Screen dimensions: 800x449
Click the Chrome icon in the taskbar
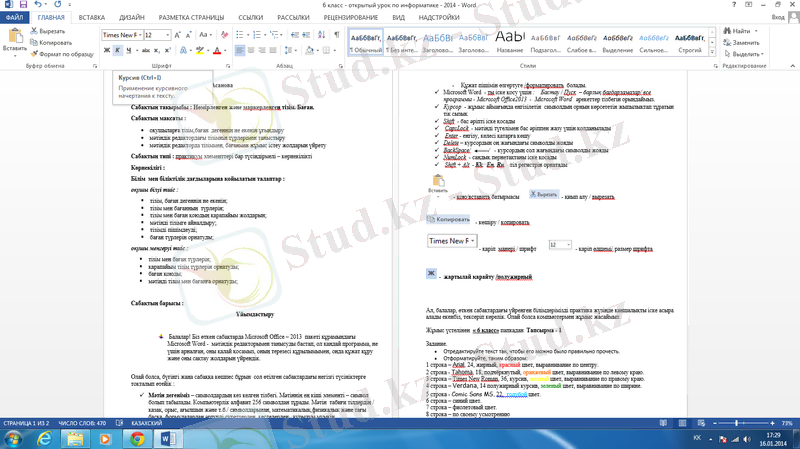coord(137,438)
